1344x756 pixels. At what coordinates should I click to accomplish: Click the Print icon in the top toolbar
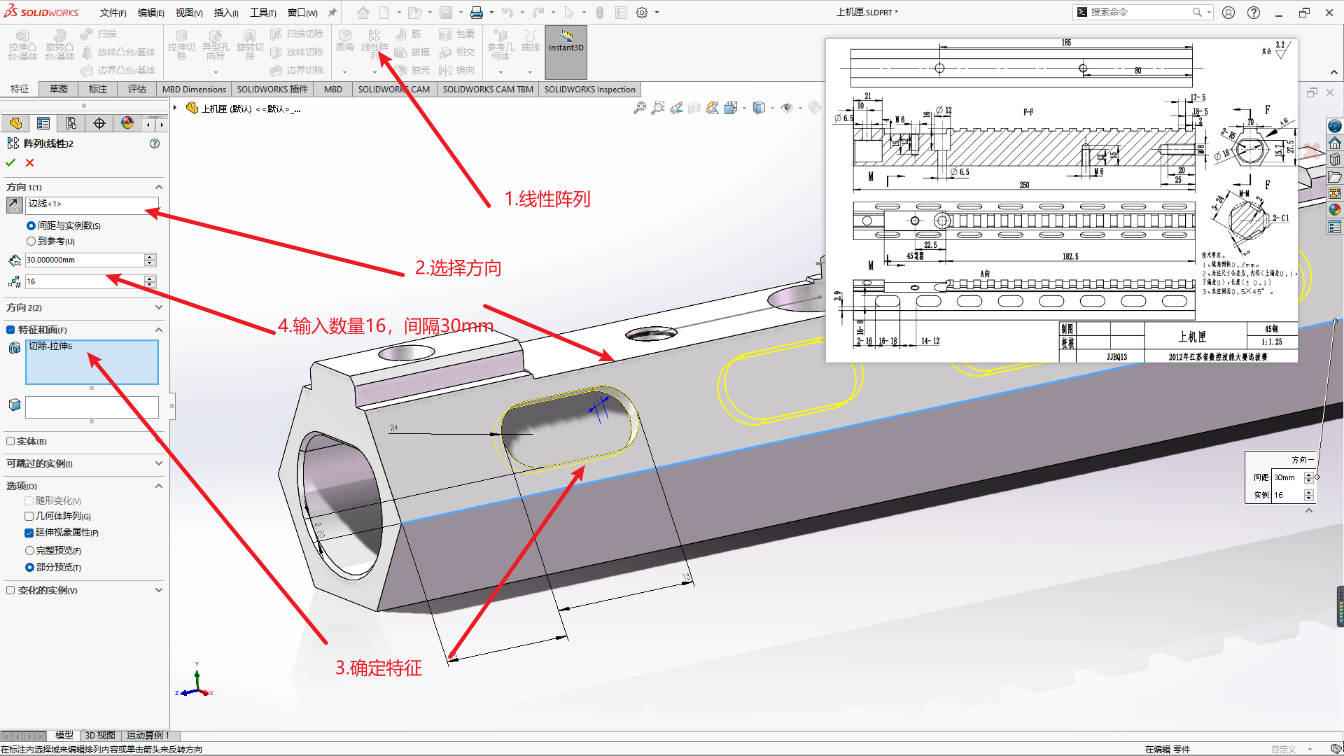(x=477, y=12)
